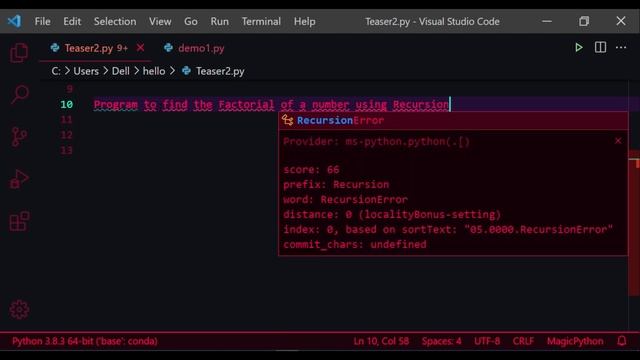Open the Extensions view

19,221
